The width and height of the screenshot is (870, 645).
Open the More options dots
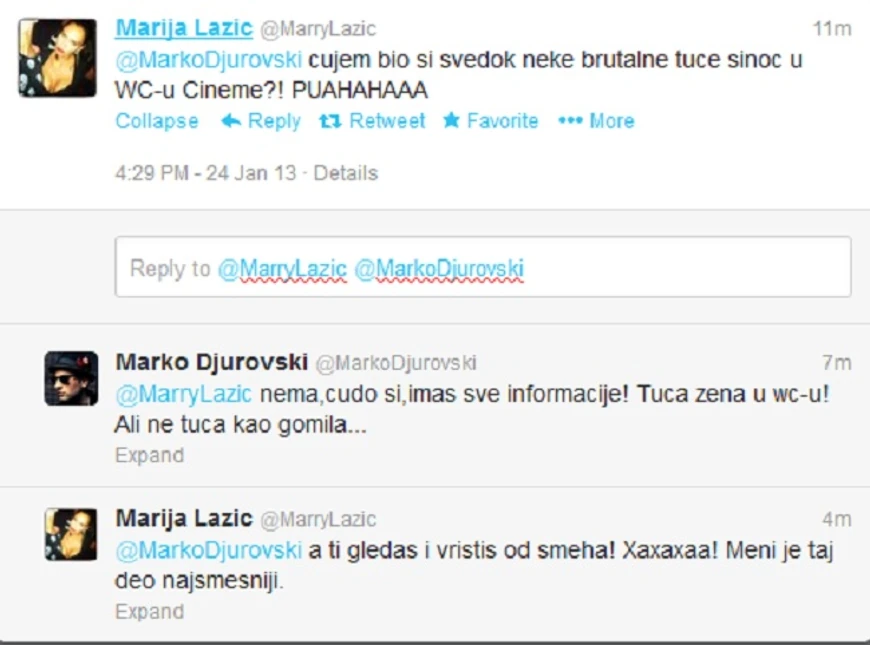[x=570, y=120]
